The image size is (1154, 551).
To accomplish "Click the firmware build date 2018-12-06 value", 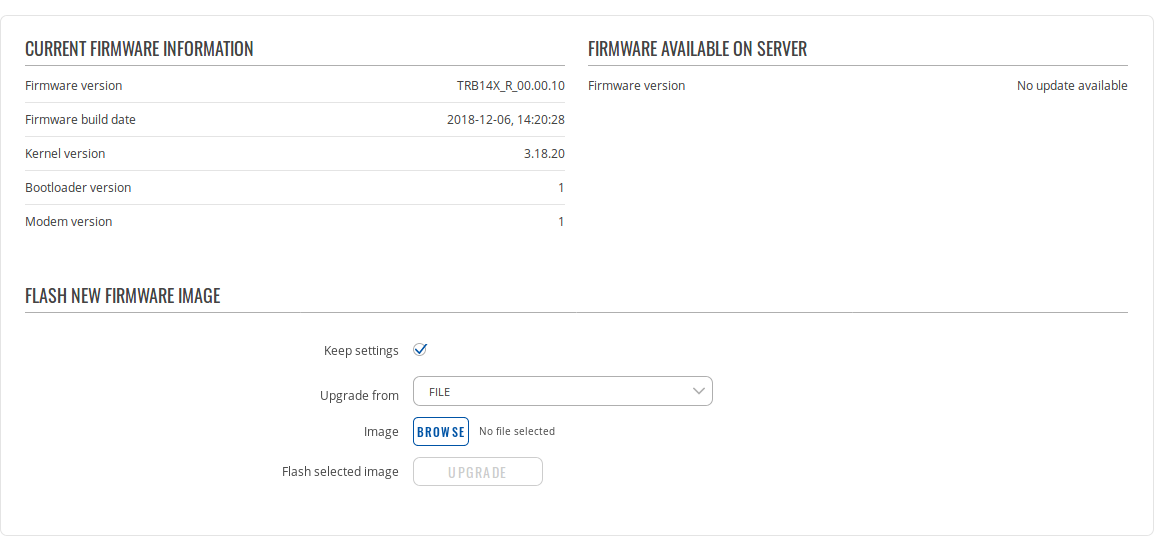I will tap(505, 120).
